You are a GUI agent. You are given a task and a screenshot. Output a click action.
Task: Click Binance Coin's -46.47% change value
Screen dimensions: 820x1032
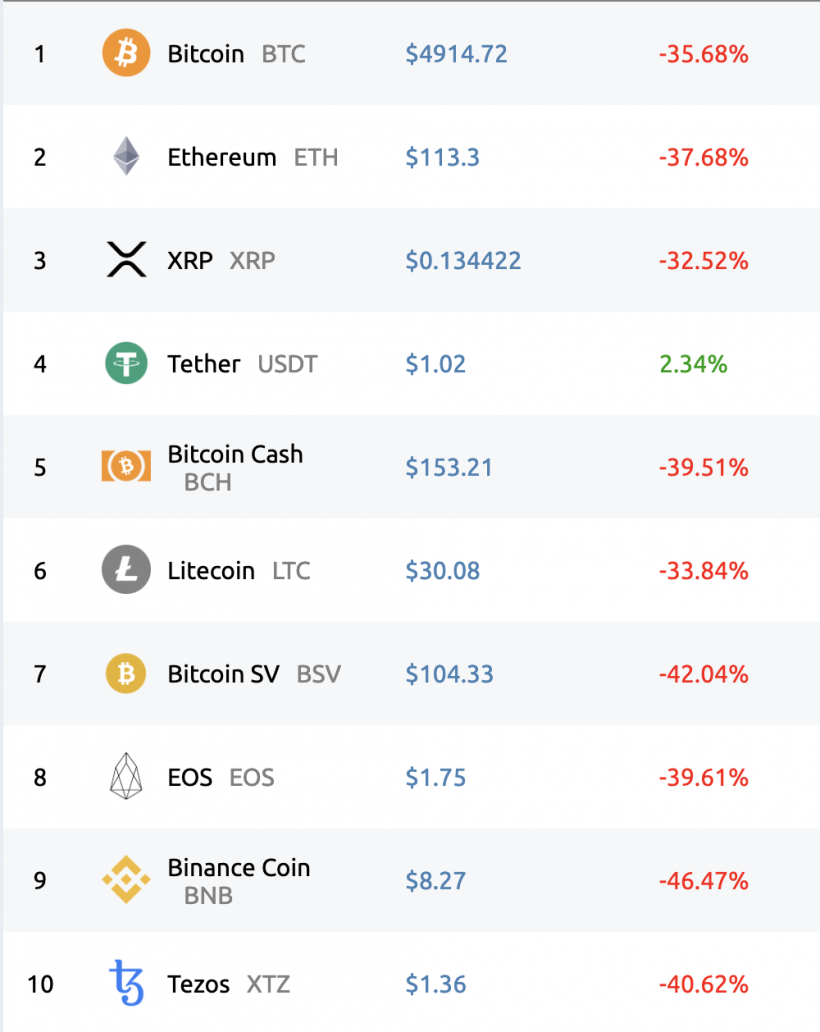point(703,881)
